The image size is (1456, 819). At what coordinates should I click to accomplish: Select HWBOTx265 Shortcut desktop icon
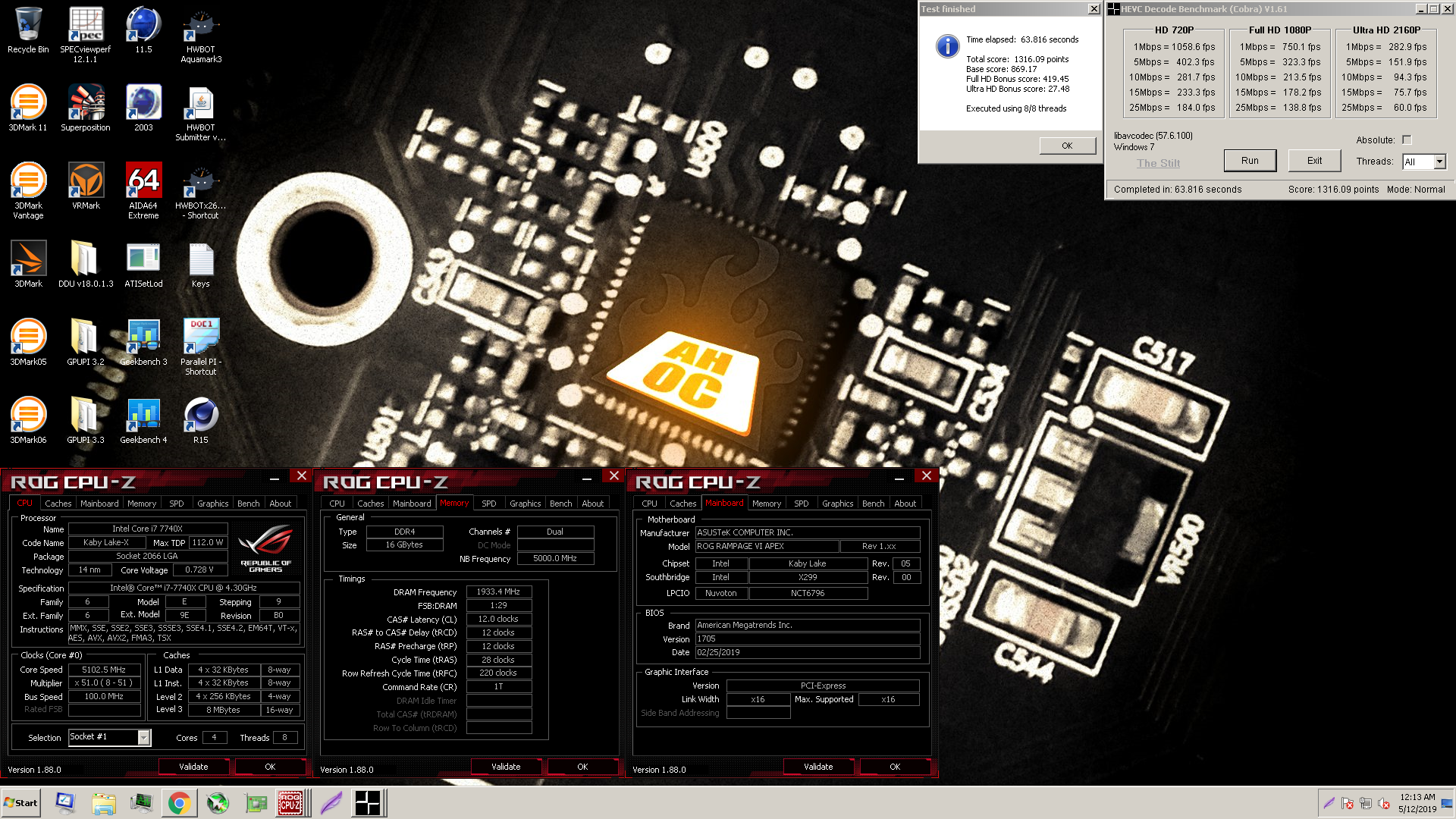point(201,191)
